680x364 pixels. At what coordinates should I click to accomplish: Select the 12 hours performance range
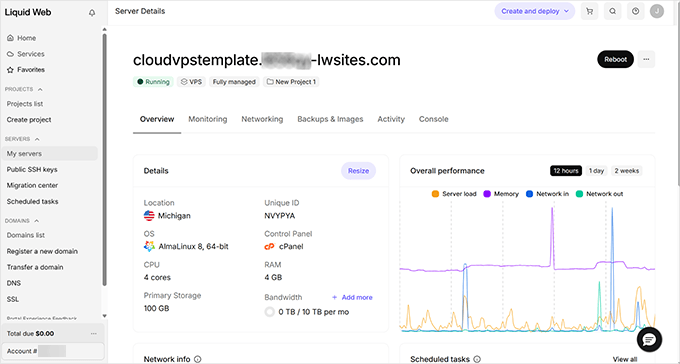pos(566,171)
